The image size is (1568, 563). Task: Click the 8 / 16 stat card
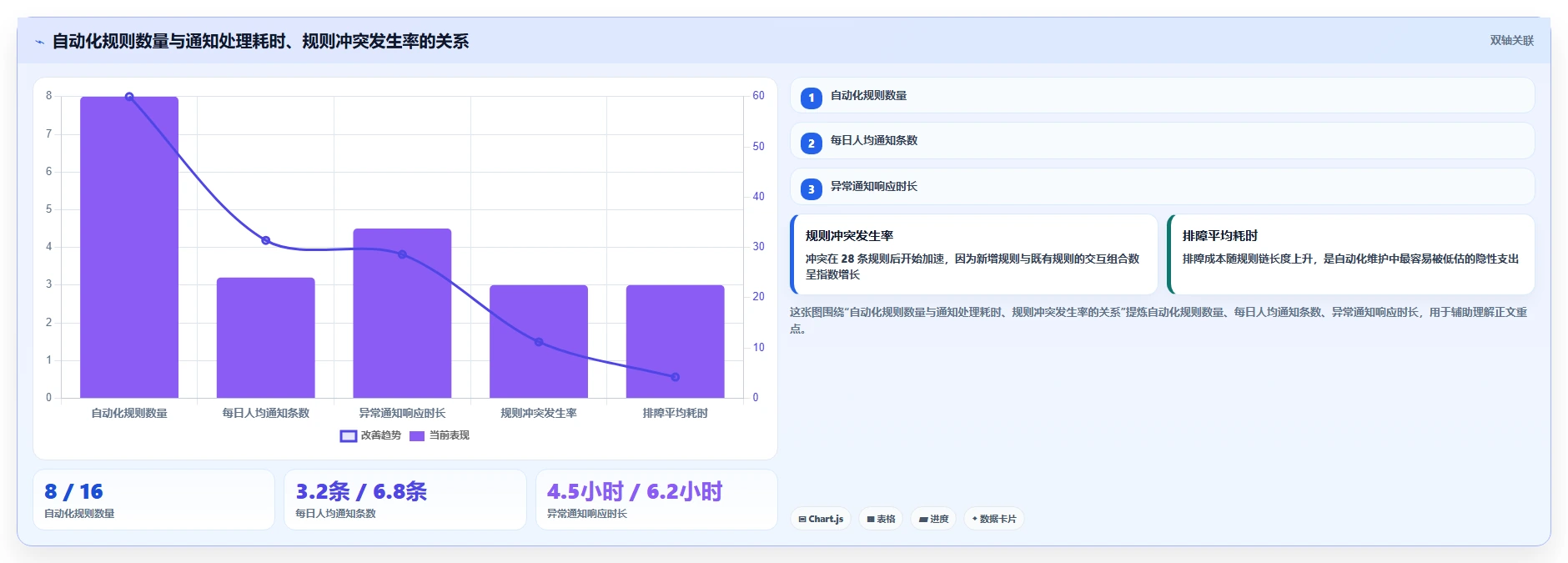[x=153, y=500]
